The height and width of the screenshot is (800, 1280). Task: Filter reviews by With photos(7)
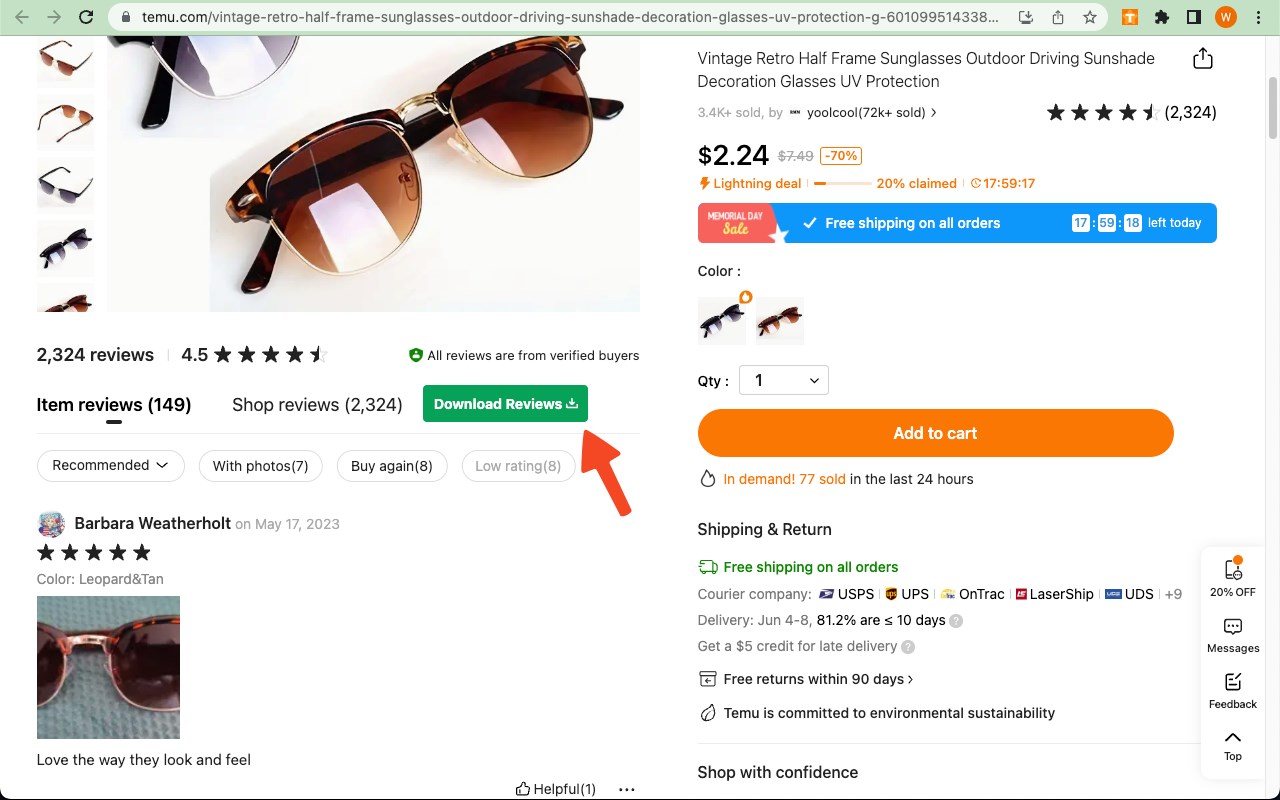260,466
